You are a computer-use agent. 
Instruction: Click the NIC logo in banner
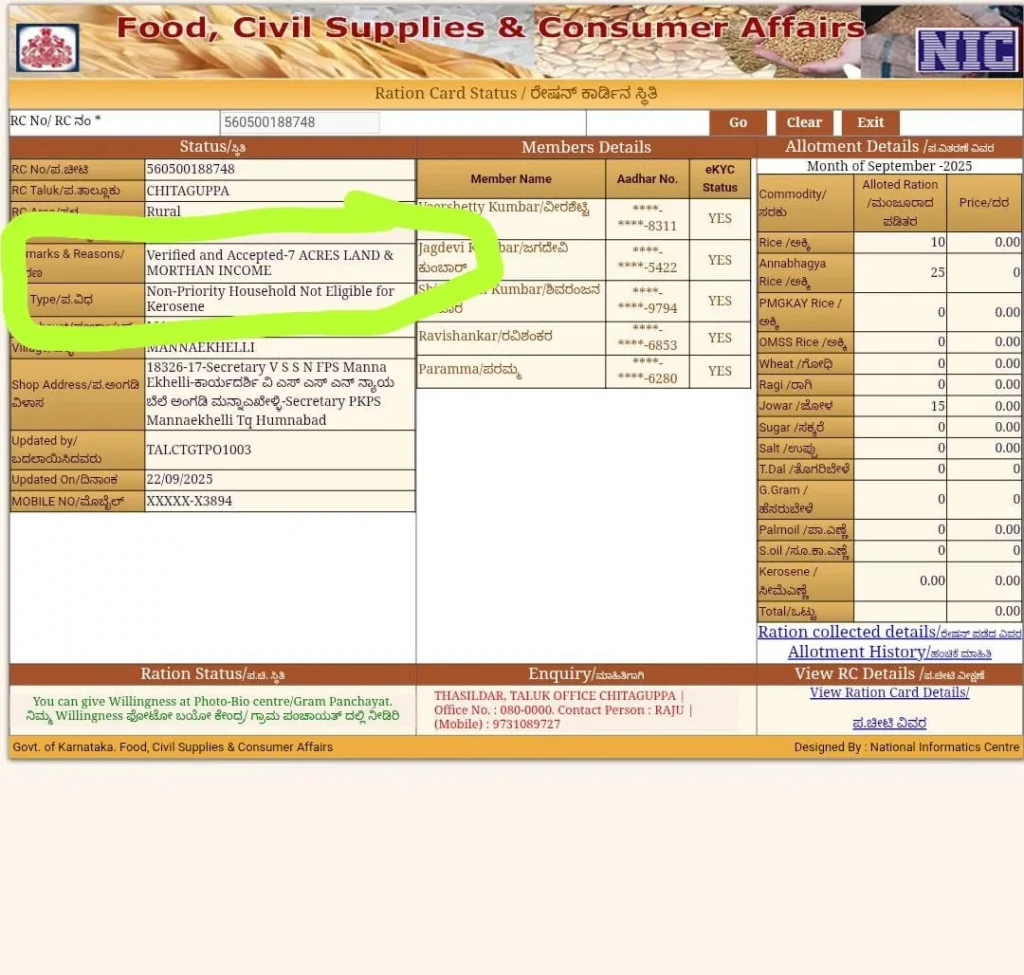(x=966, y=49)
